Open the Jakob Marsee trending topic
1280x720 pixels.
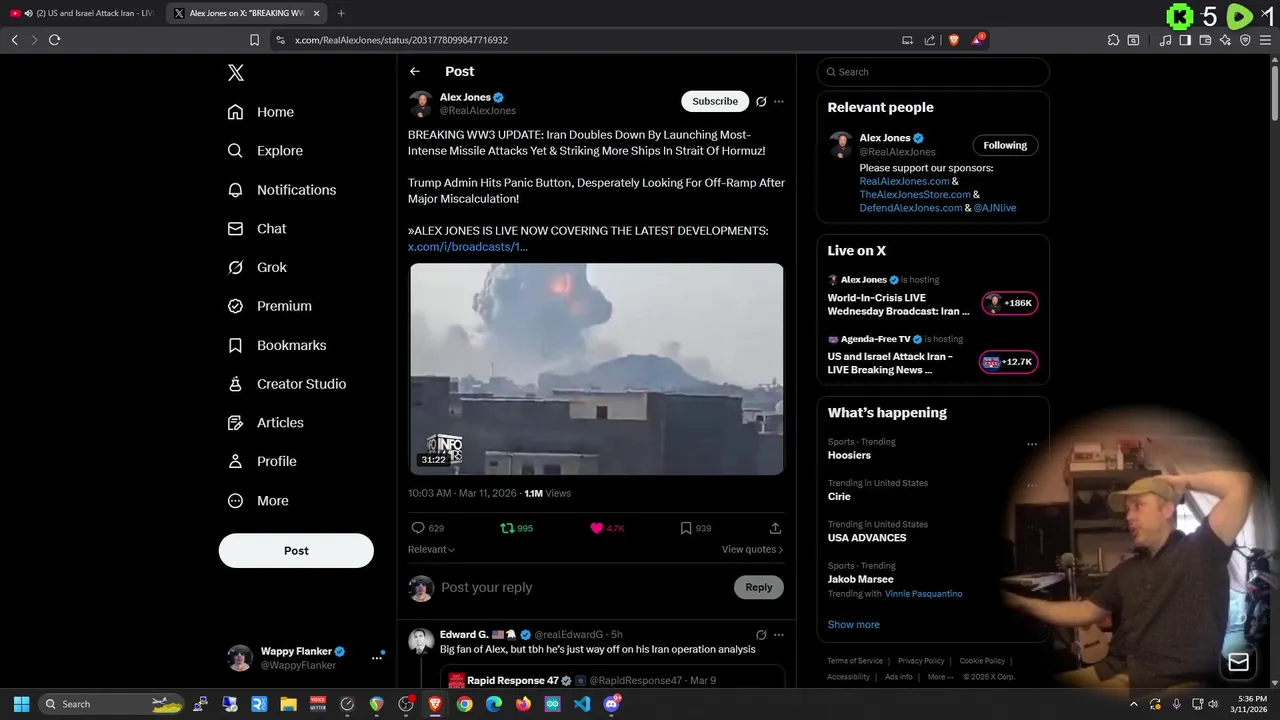[860, 579]
